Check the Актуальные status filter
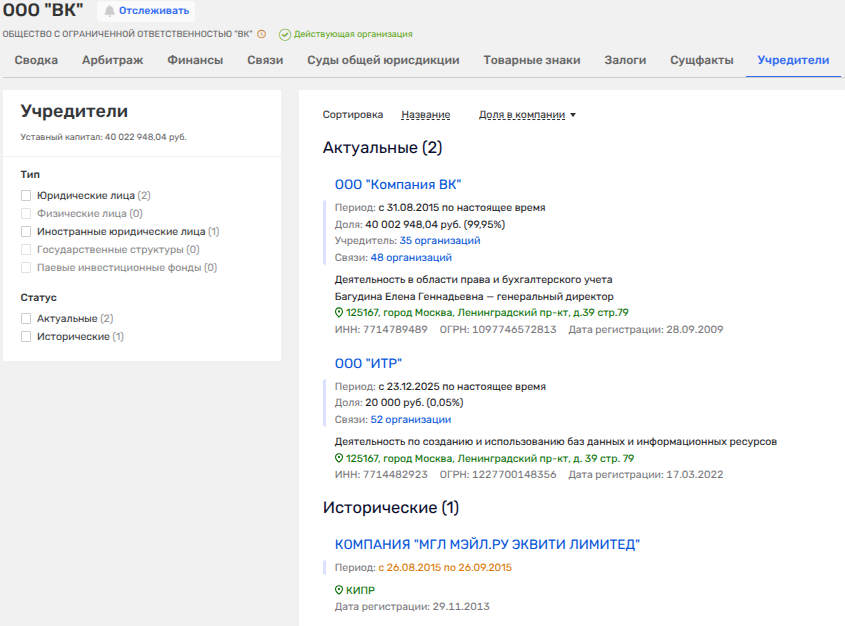845x626 pixels. [26, 319]
